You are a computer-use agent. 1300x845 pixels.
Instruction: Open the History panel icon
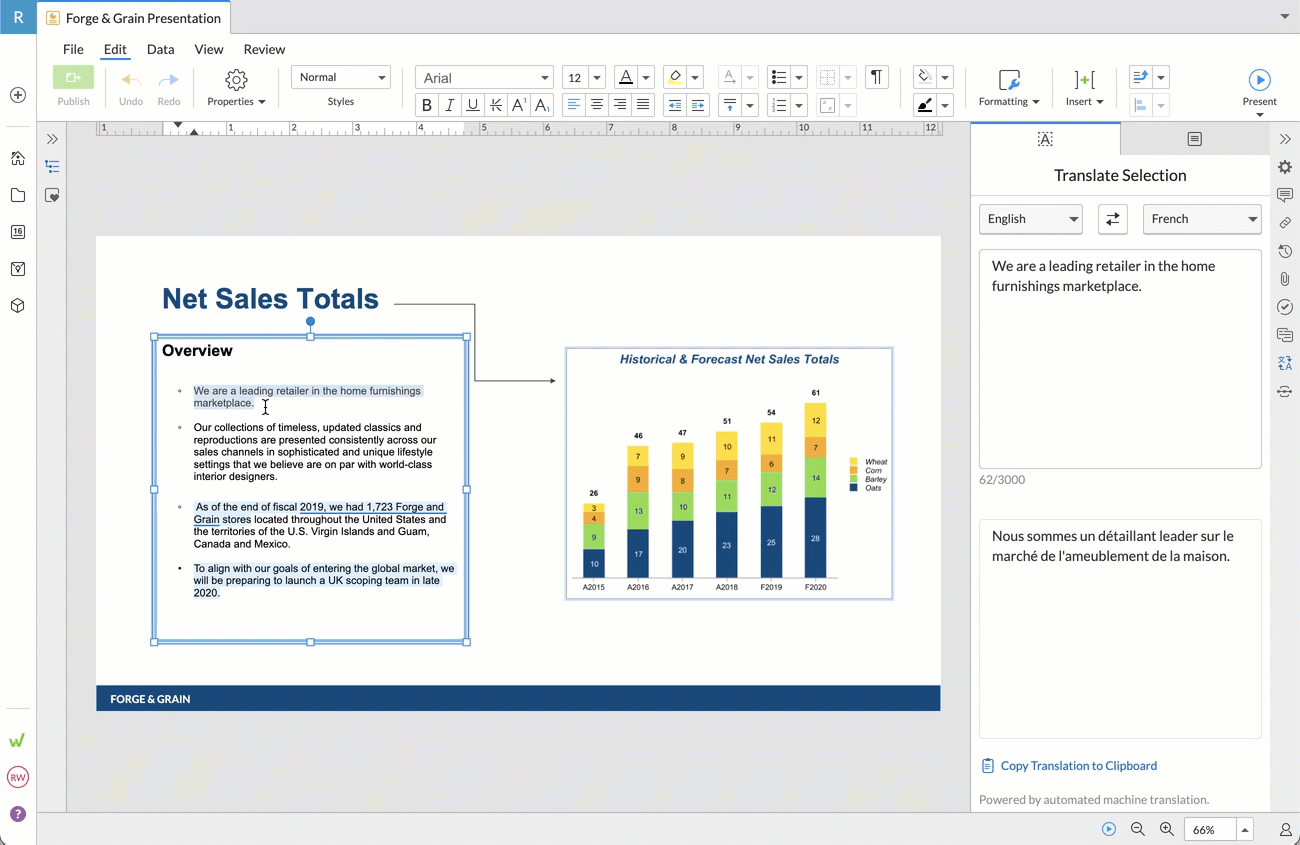click(1285, 251)
